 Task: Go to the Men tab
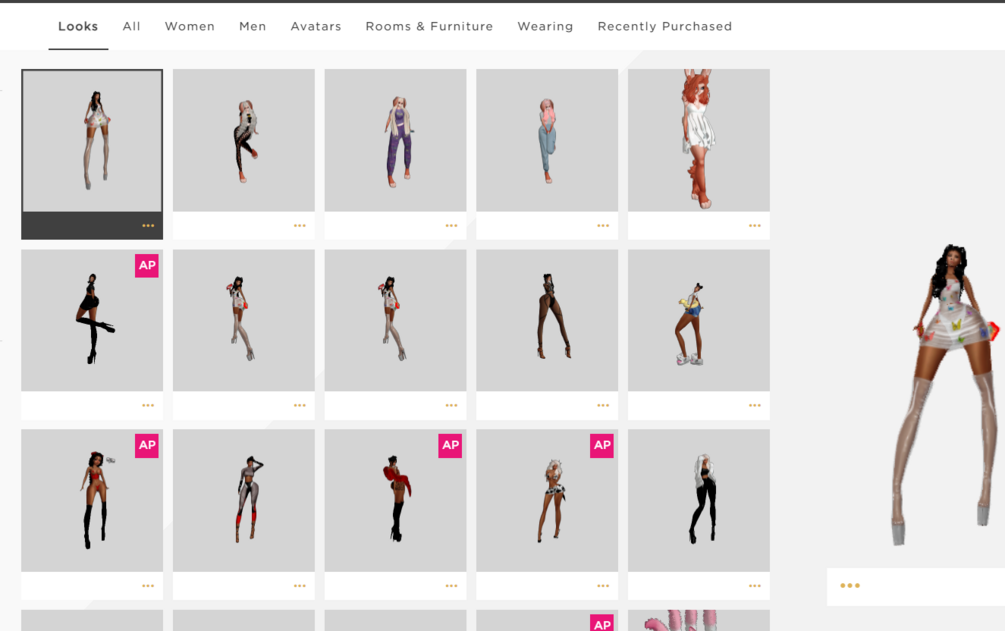tap(253, 26)
